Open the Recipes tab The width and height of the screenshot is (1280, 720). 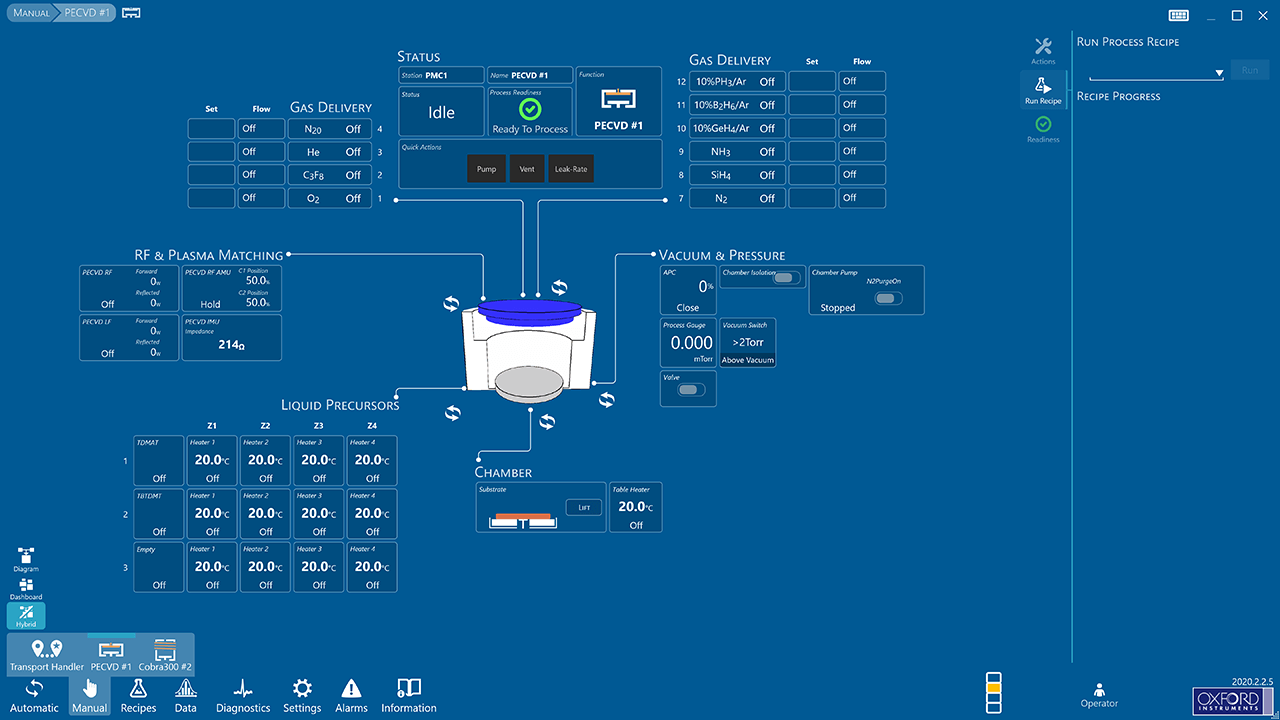coord(138,695)
